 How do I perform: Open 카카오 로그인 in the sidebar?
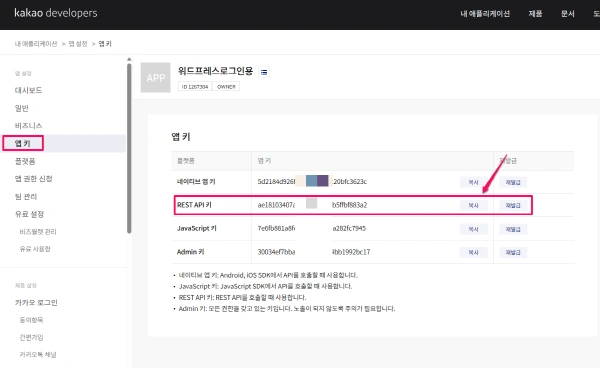(36, 303)
